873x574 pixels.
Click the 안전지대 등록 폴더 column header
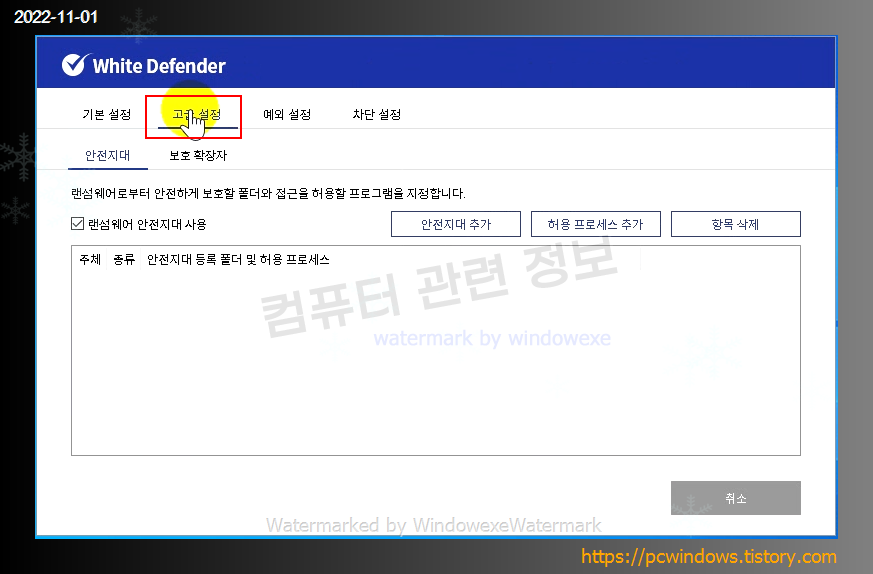click(x=238, y=259)
